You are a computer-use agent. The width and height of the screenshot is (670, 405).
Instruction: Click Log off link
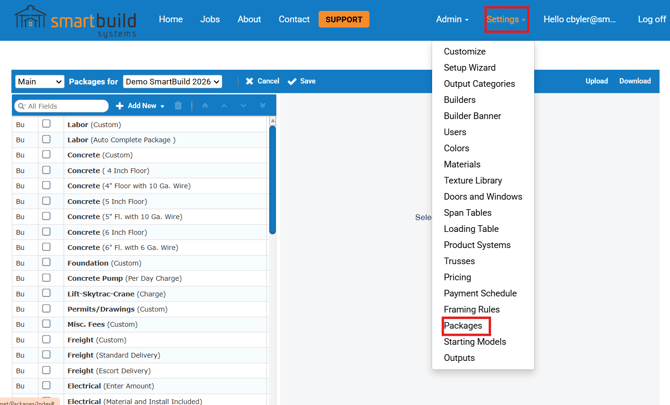point(652,19)
